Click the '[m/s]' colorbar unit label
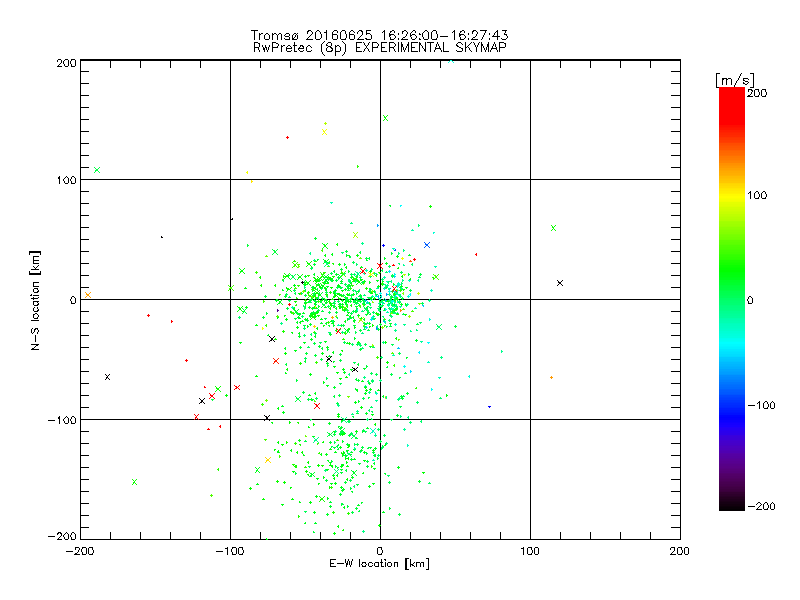 (x=735, y=80)
